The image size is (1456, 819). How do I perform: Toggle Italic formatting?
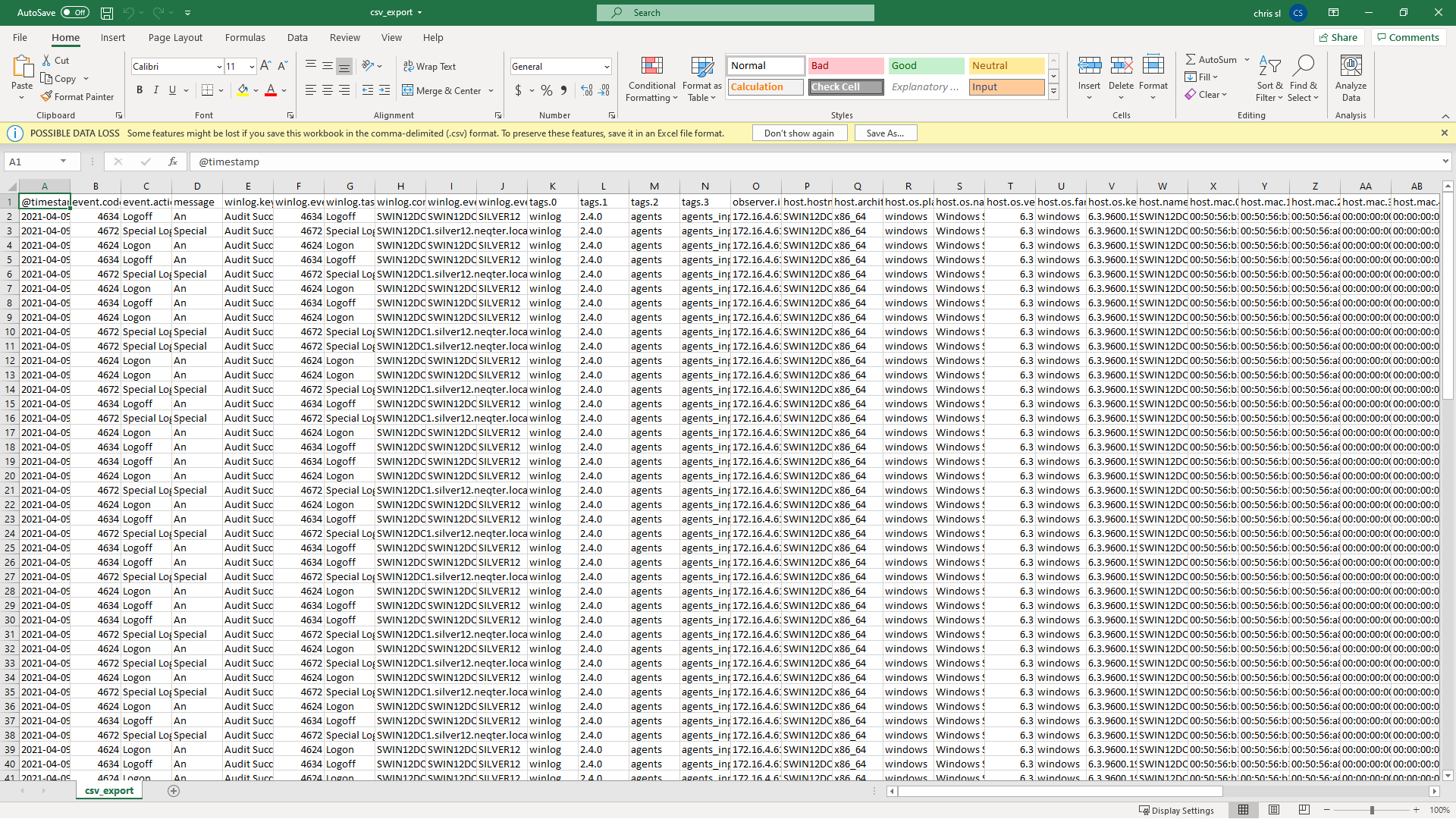156,90
